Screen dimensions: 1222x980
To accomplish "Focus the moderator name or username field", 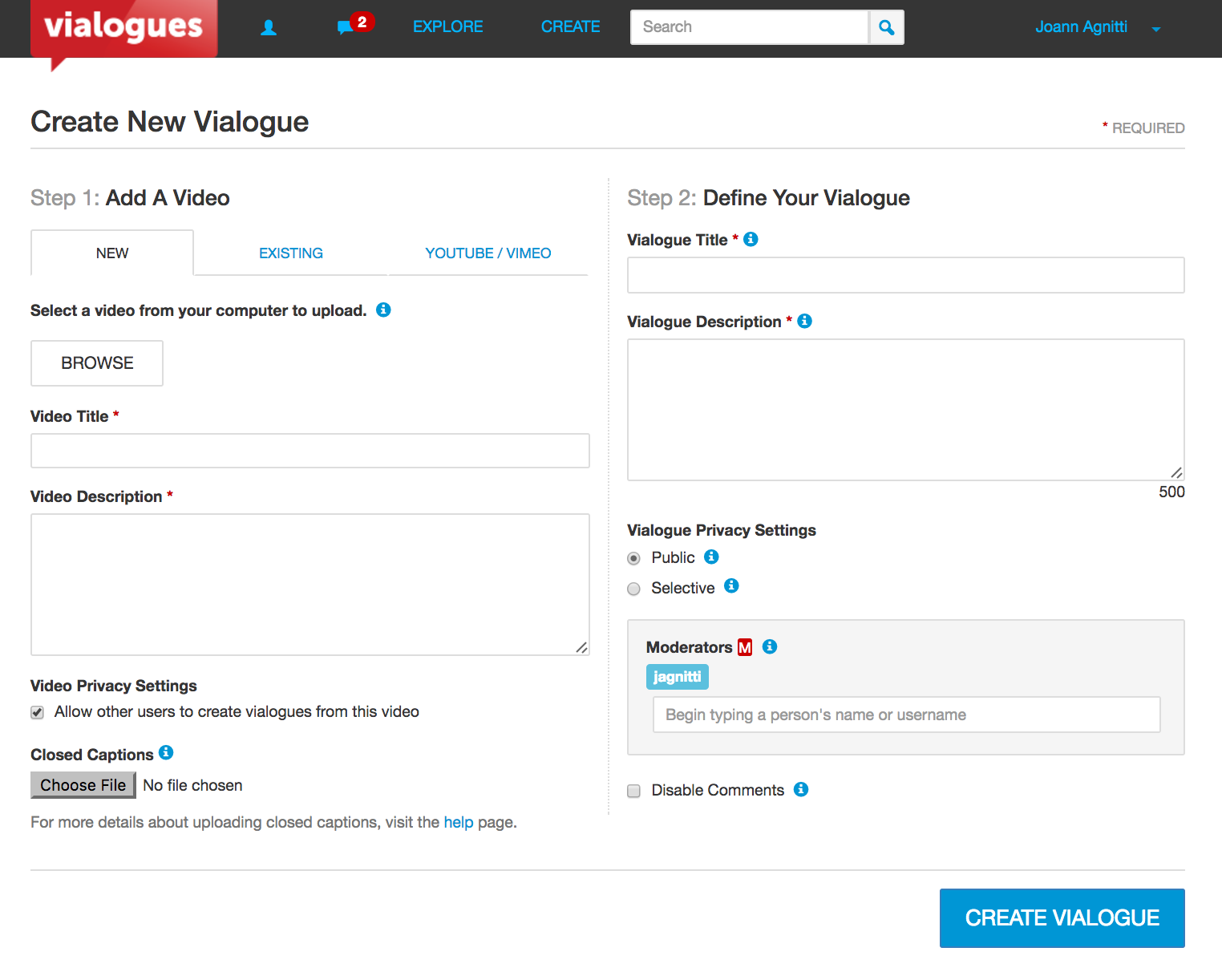I will [x=907, y=715].
